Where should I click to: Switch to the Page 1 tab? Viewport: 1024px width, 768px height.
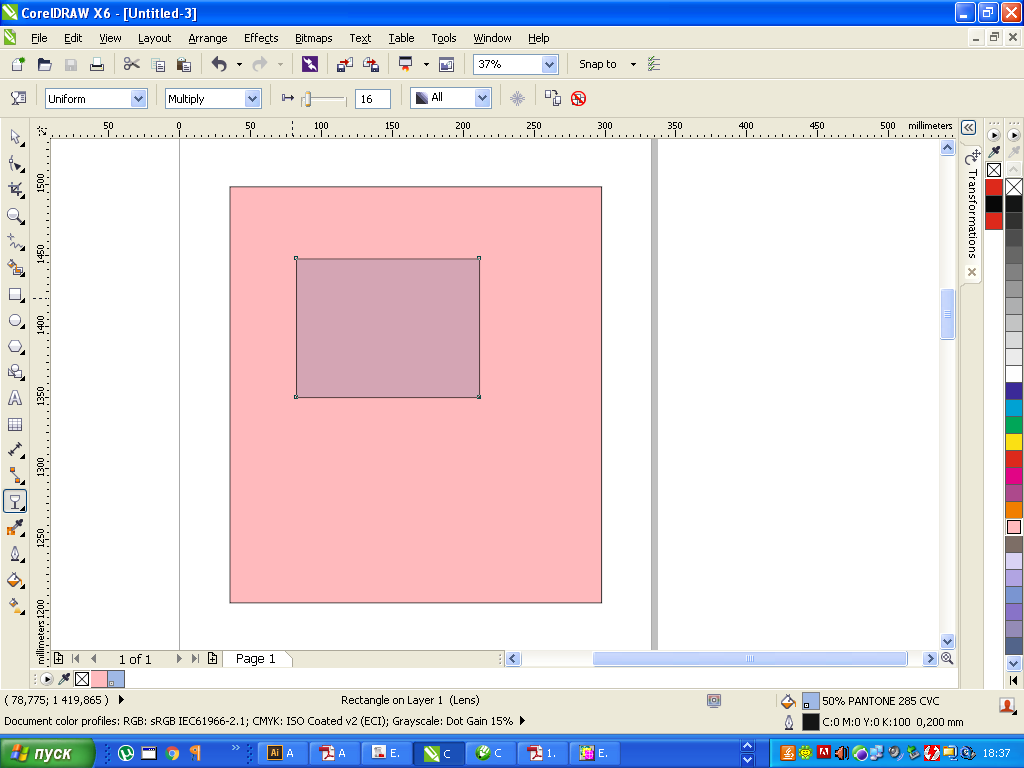tap(255, 659)
